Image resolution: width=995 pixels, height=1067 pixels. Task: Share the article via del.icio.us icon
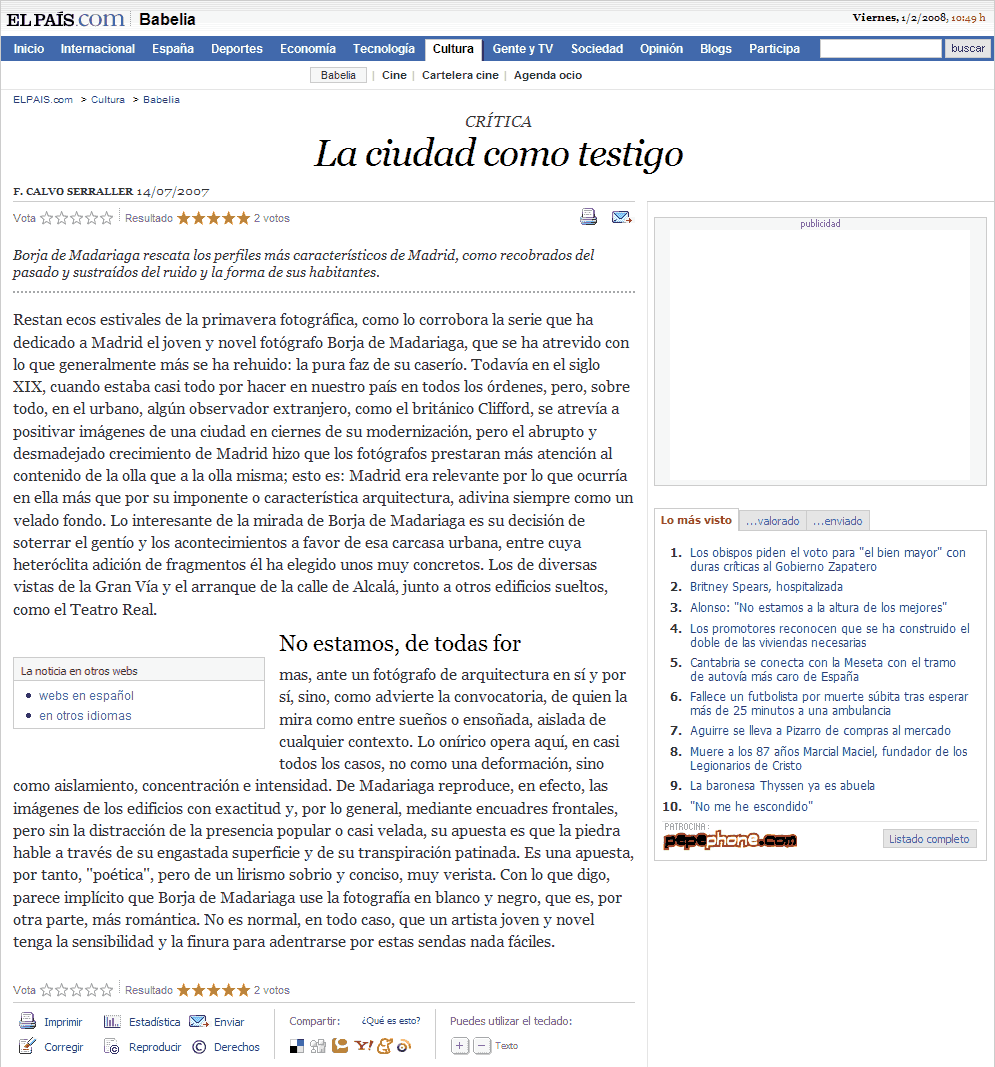coord(297,1047)
